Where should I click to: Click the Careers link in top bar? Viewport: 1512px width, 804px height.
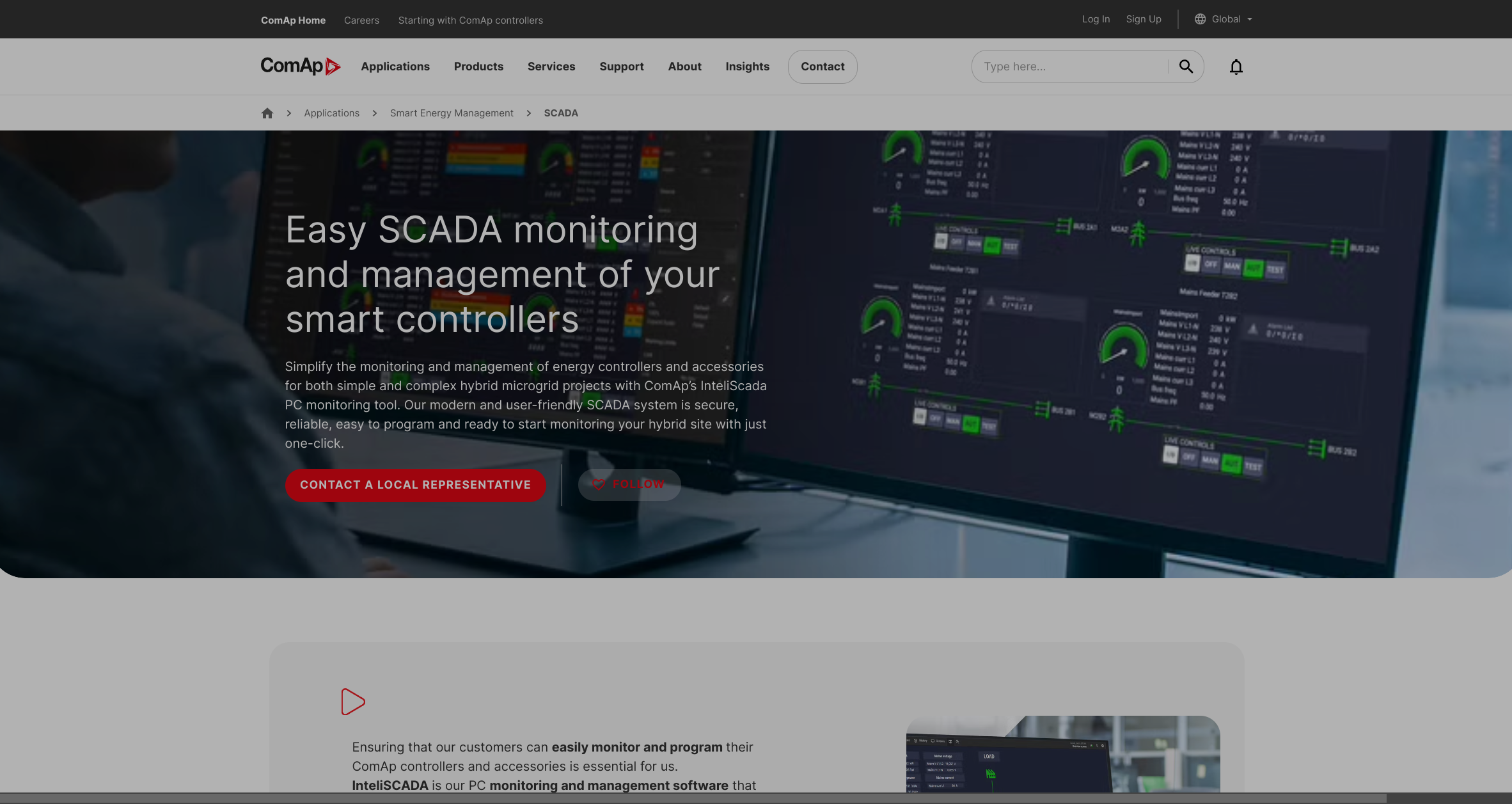coord(361,20)
